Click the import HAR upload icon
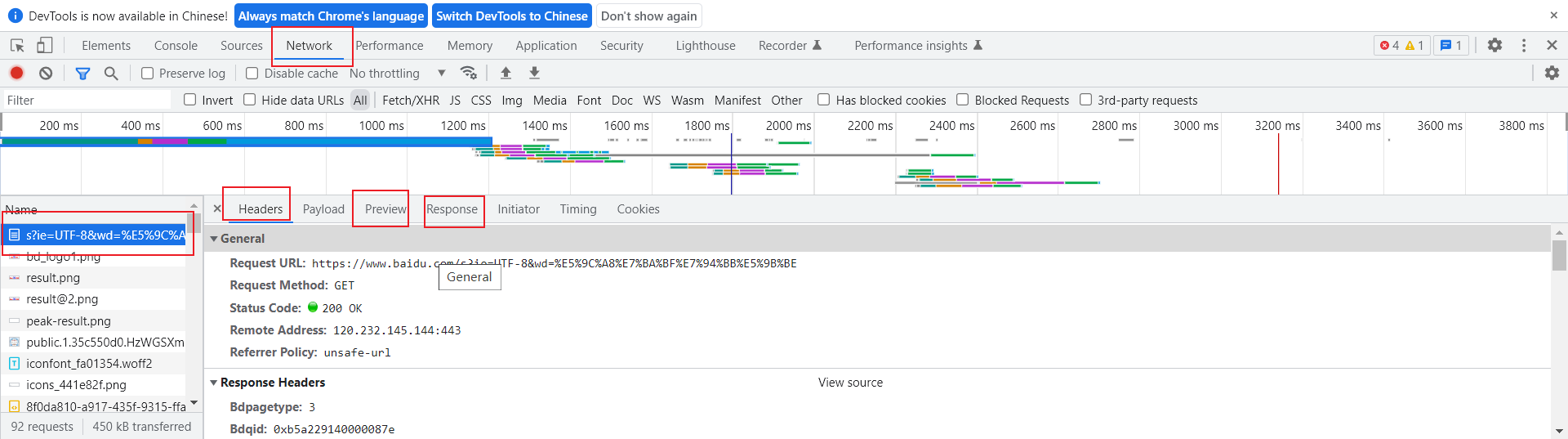The image size is (1568, 439). coord(506,73)
